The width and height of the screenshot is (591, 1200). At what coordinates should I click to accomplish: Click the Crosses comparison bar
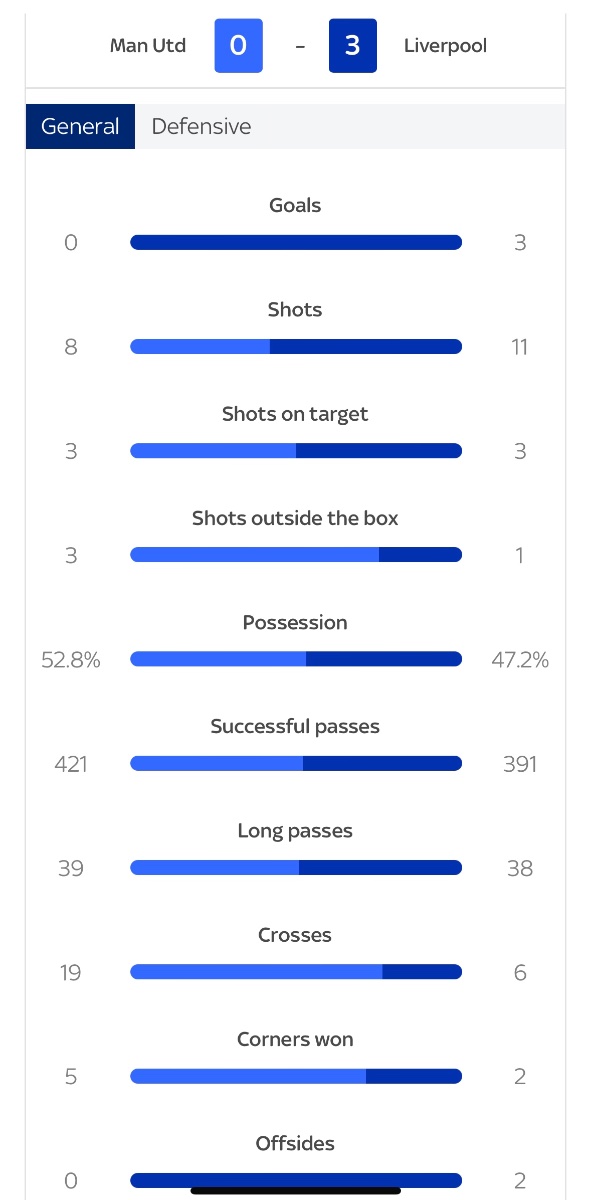pos(296,972)
